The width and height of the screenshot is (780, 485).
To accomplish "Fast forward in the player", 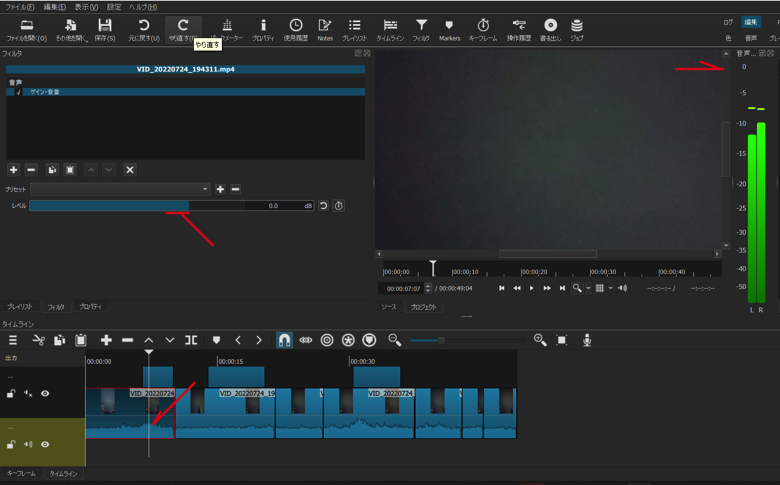I will [x=547, y=288].
